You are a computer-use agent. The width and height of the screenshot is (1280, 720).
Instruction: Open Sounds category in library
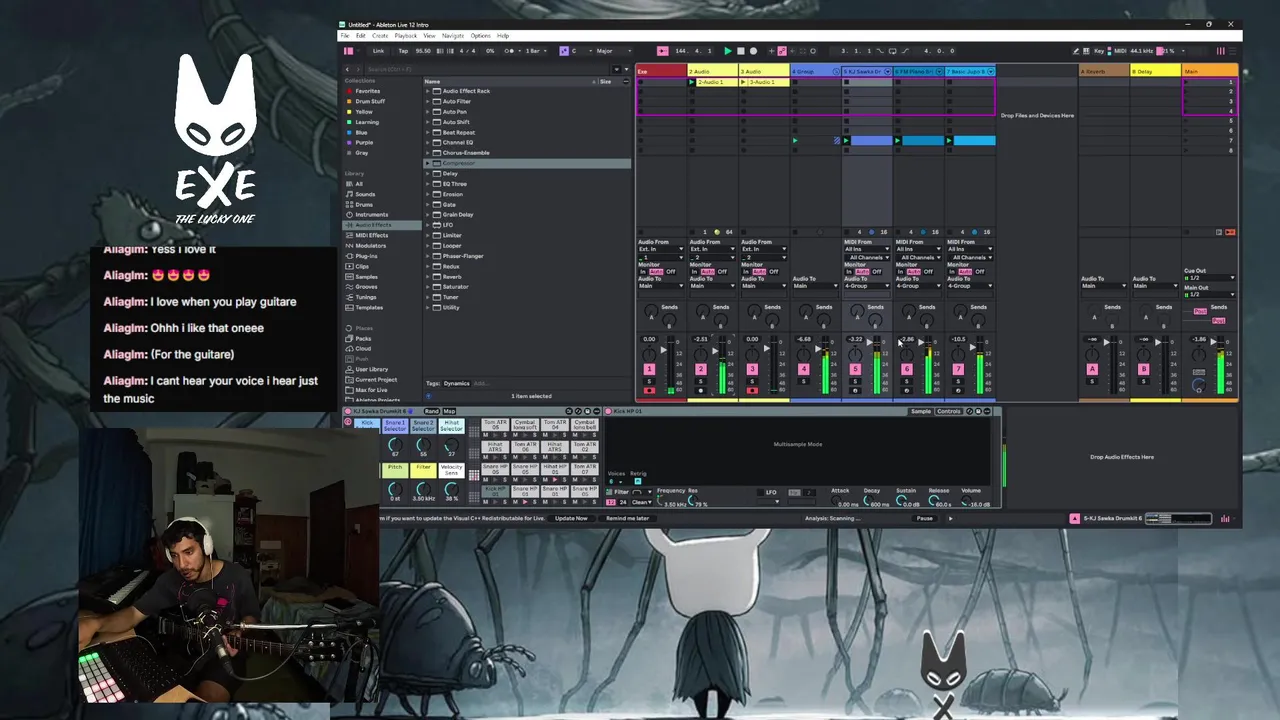365,194
